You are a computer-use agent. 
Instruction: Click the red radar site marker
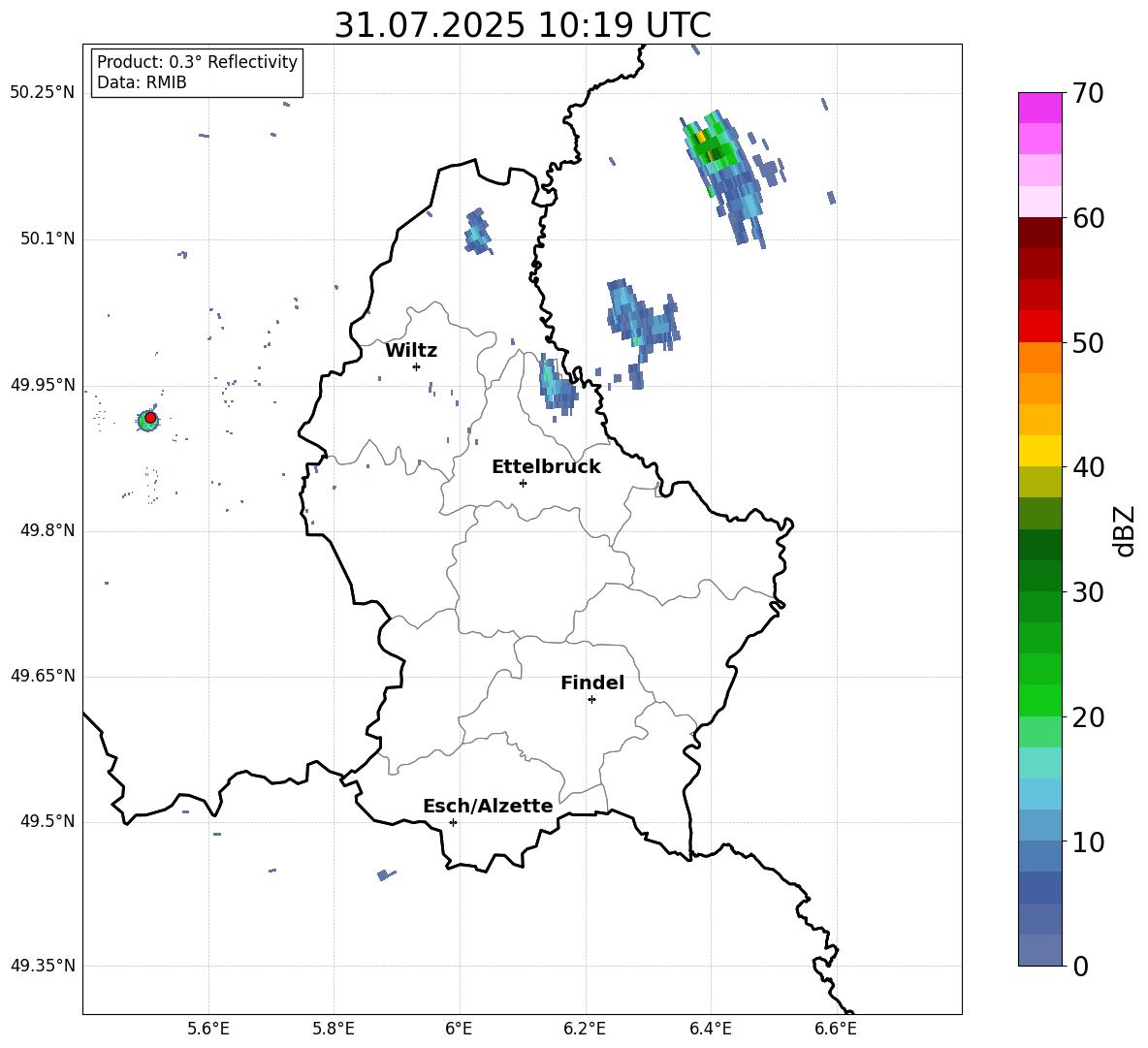tap(150, 418)
